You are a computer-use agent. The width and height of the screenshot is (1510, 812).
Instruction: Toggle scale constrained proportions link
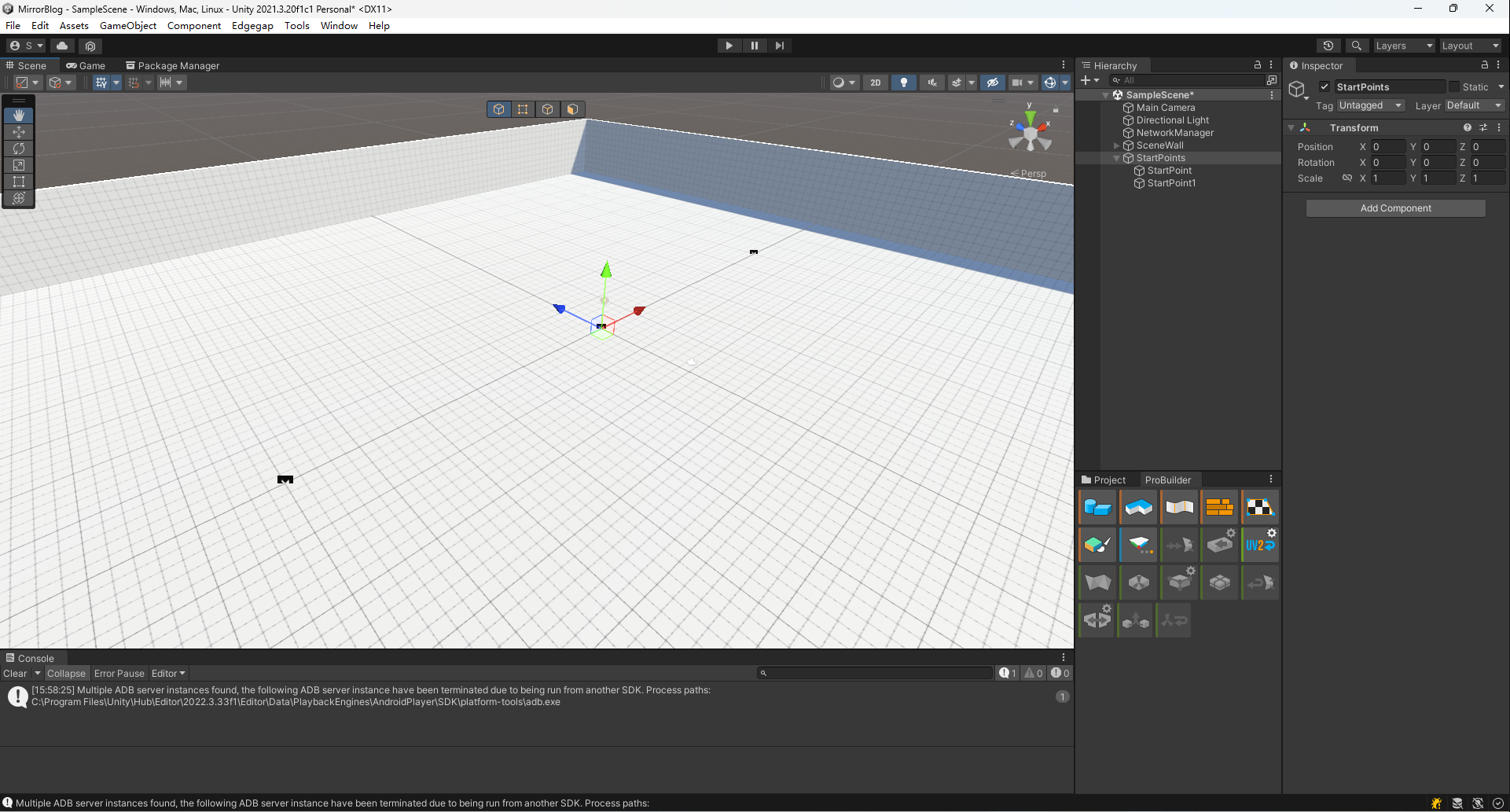1347,178
